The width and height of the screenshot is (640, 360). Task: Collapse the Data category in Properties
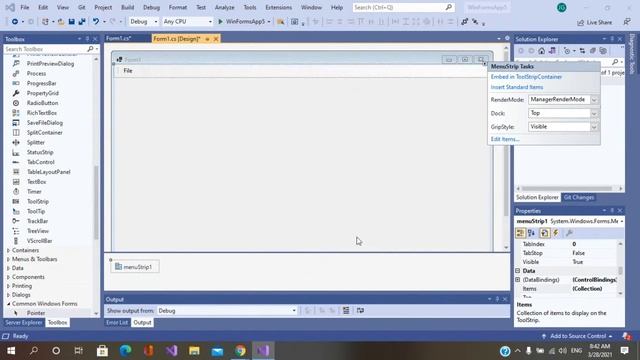coord(518,271)
